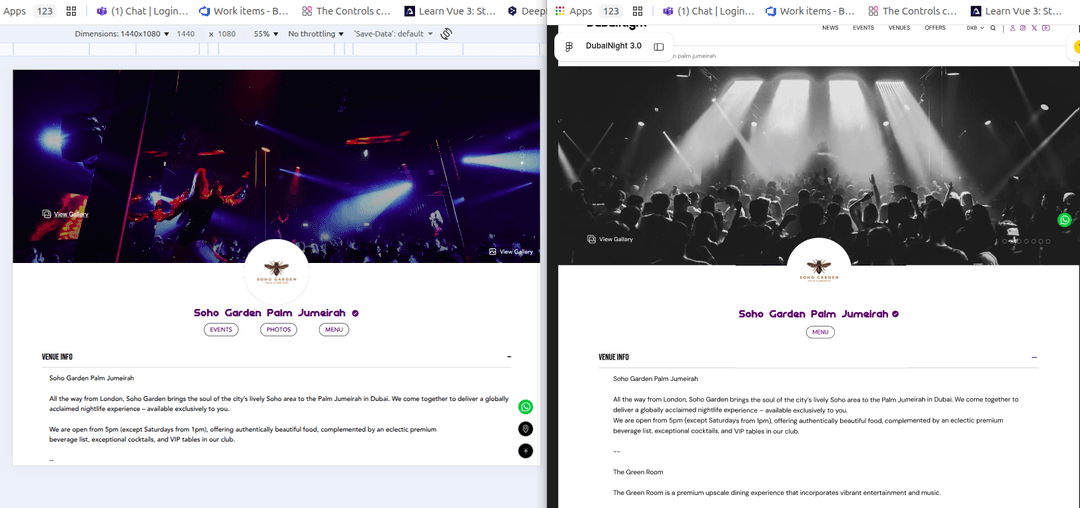
Task: Collapse Venue Info section on left page
Action: [x=509, y=357]
